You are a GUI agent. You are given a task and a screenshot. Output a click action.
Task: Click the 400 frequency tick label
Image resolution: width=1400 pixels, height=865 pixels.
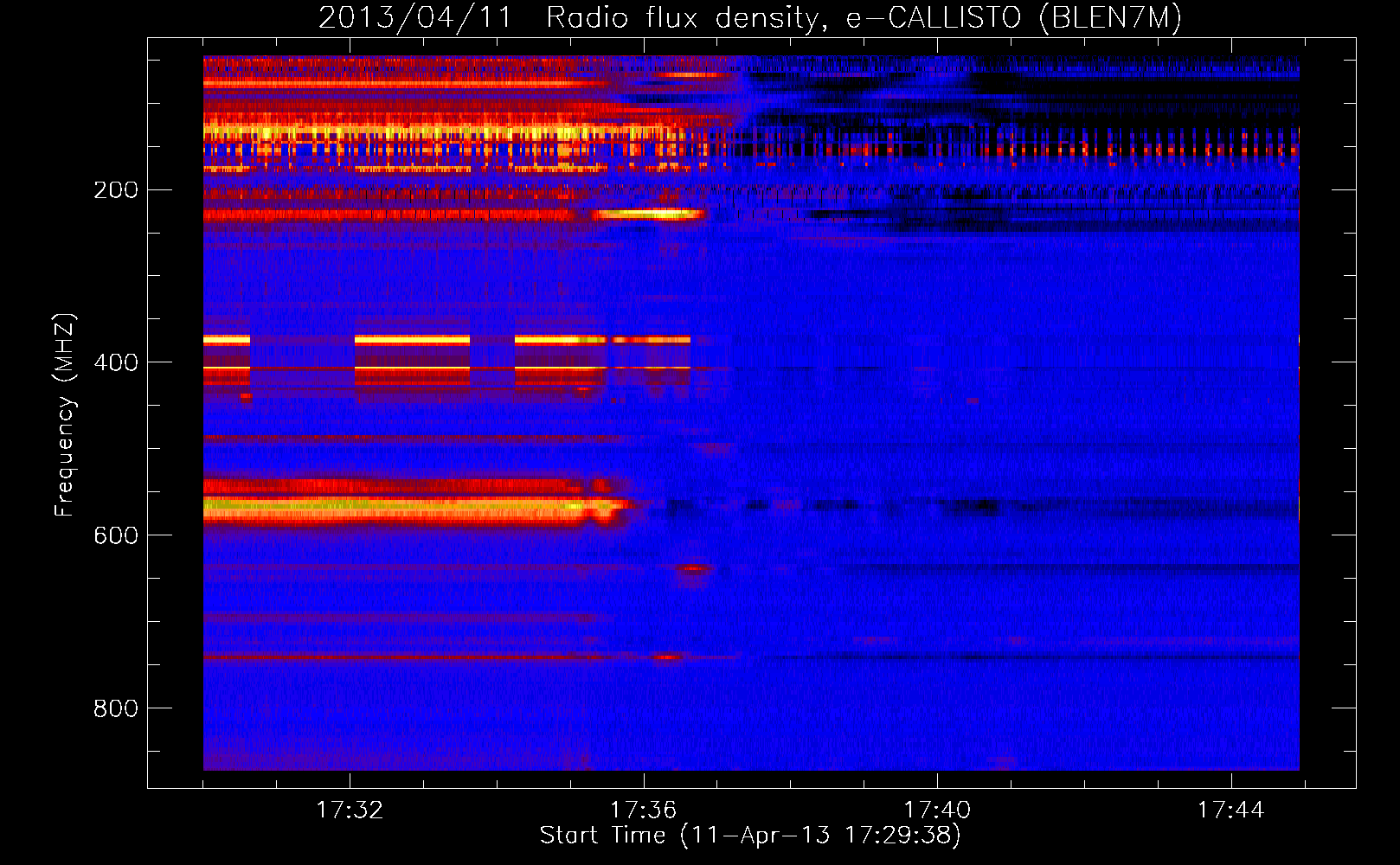click(x=116, y=362)
